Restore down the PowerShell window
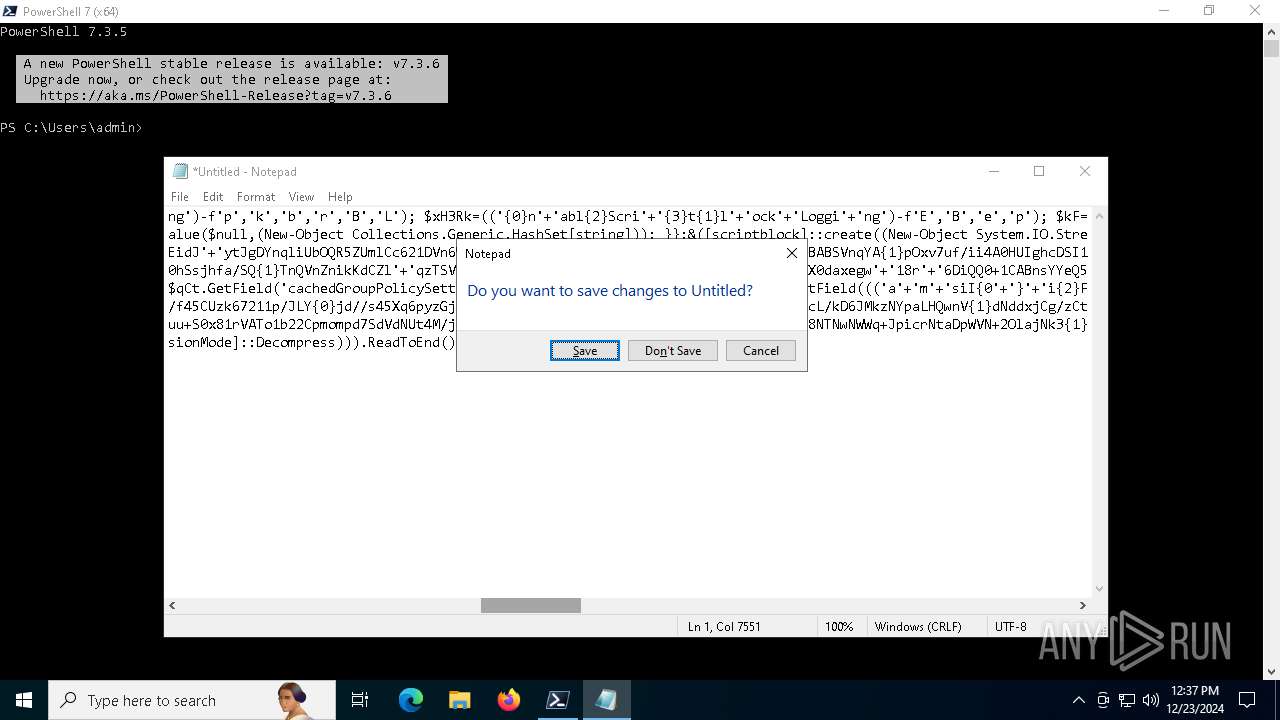 pyautogui.click(x=1209, y=11)
